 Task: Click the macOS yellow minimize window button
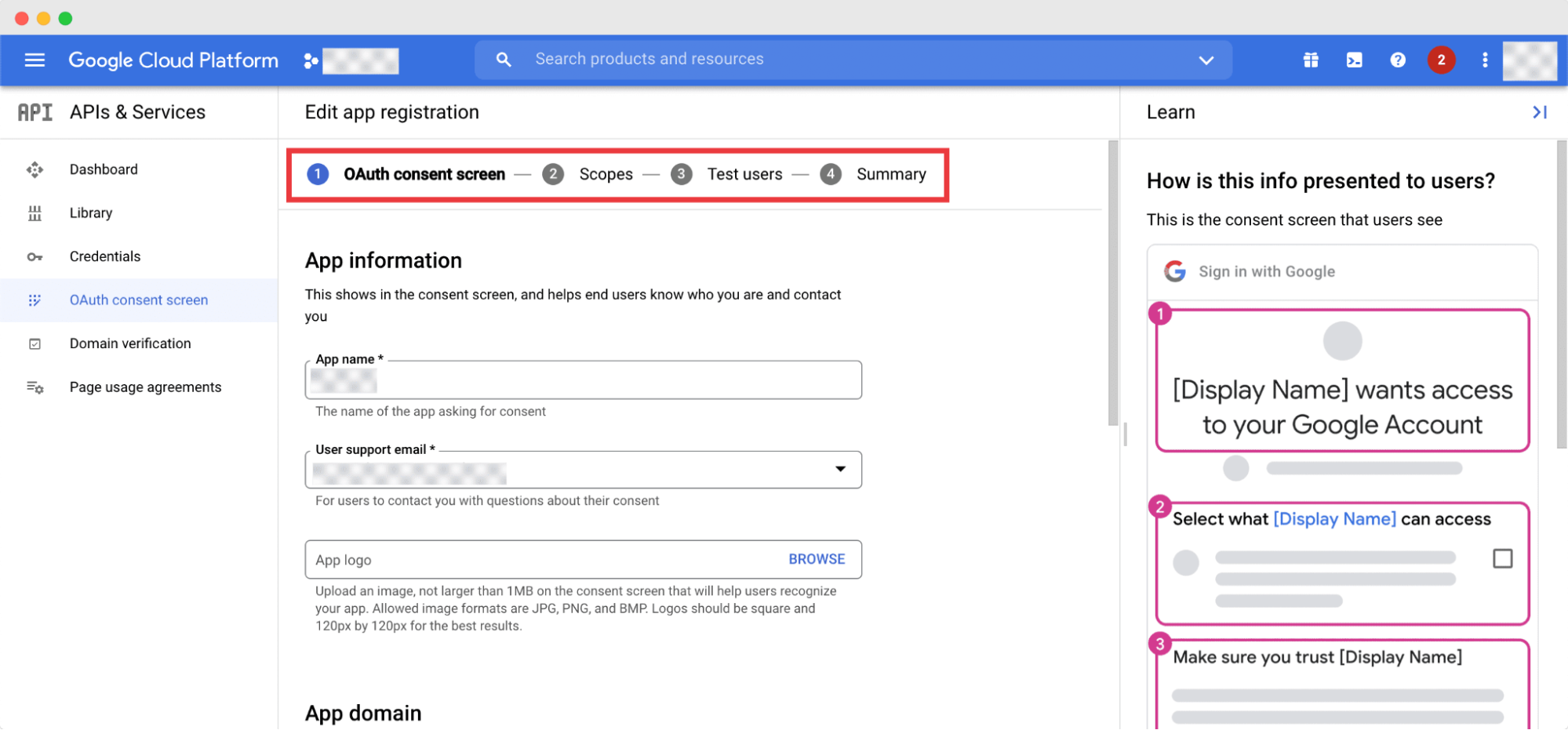44,18
